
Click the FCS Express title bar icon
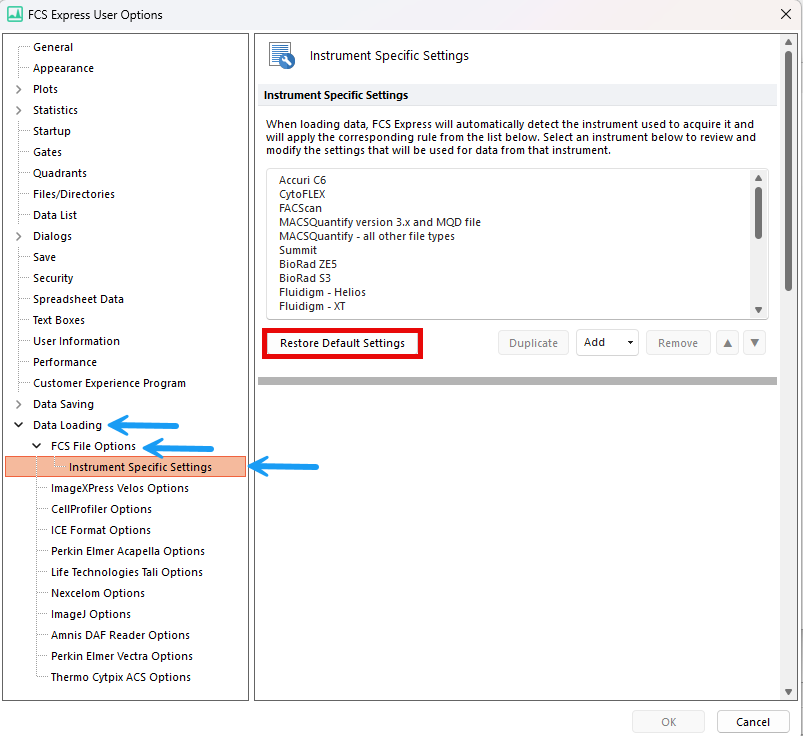tap(15, 15)
